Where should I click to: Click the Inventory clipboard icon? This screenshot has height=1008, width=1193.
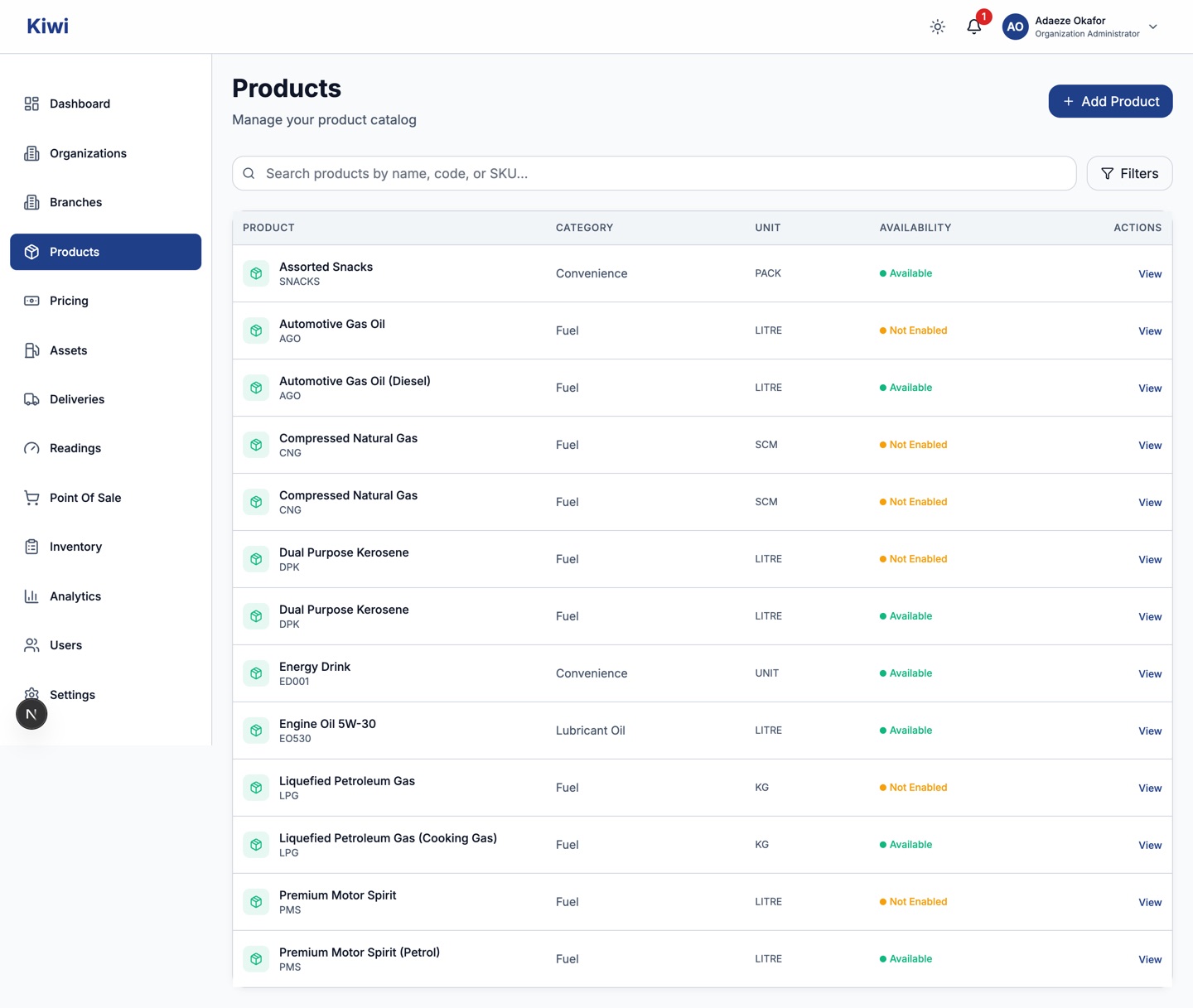(31, 547)
